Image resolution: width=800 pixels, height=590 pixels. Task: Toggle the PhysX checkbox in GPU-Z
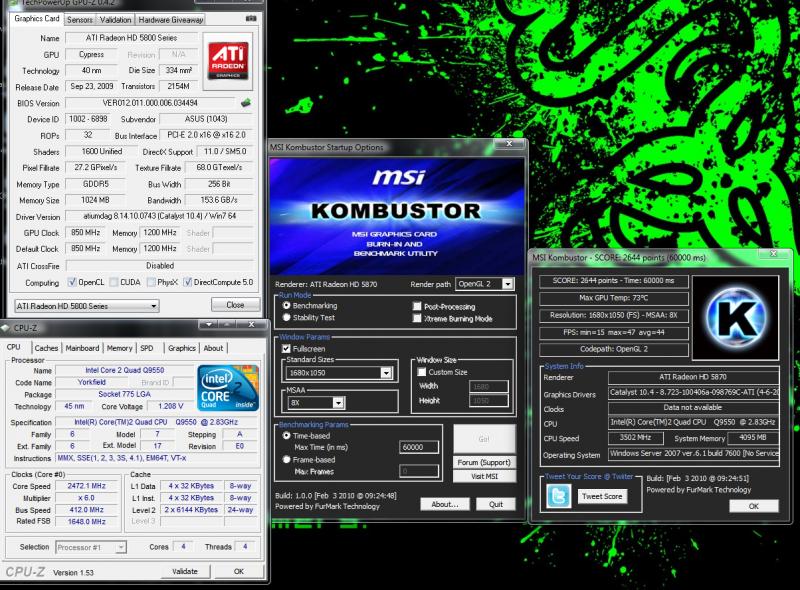coord(151,282)
